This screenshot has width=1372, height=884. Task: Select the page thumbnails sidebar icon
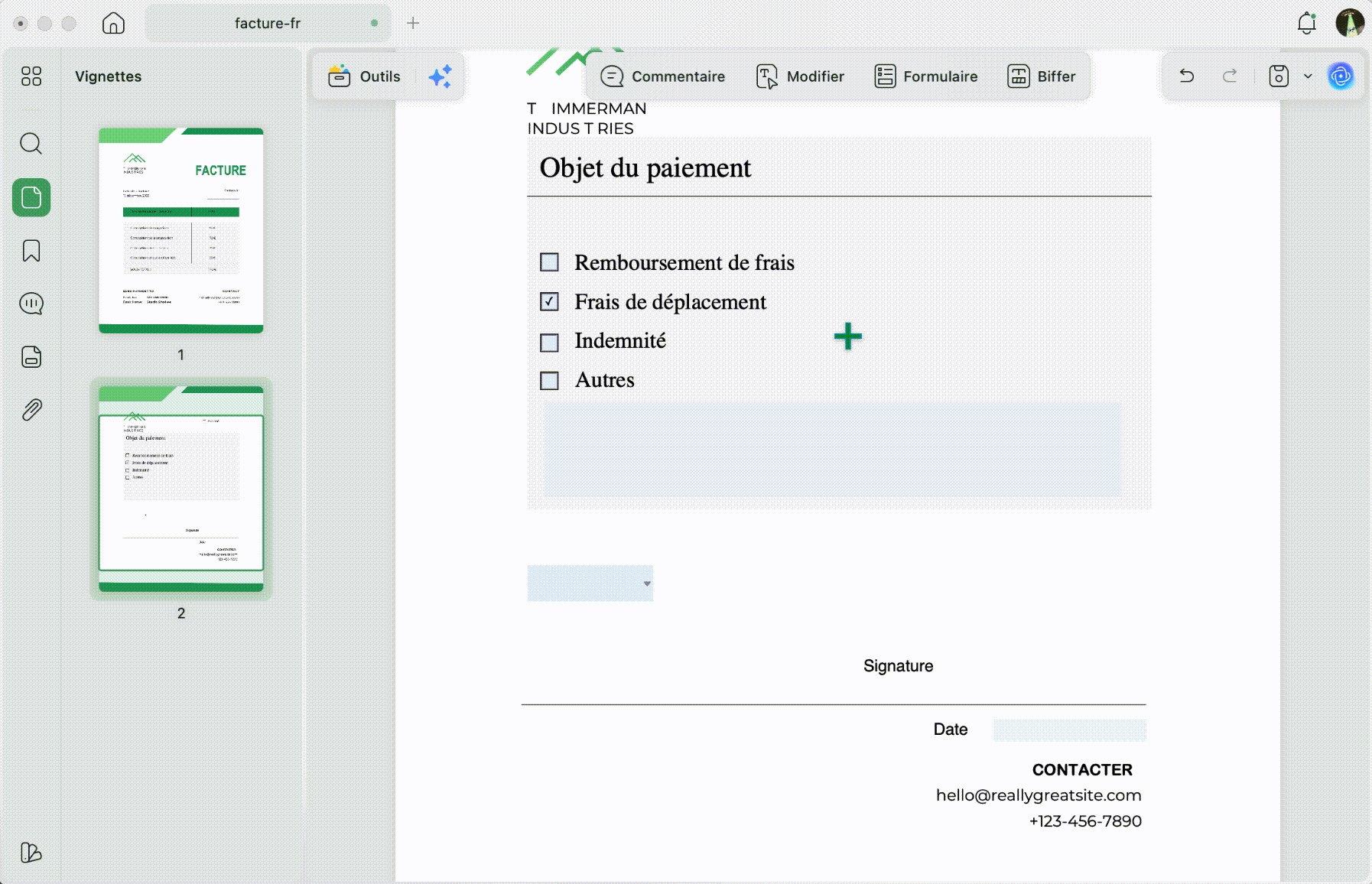tap(31, 197)
